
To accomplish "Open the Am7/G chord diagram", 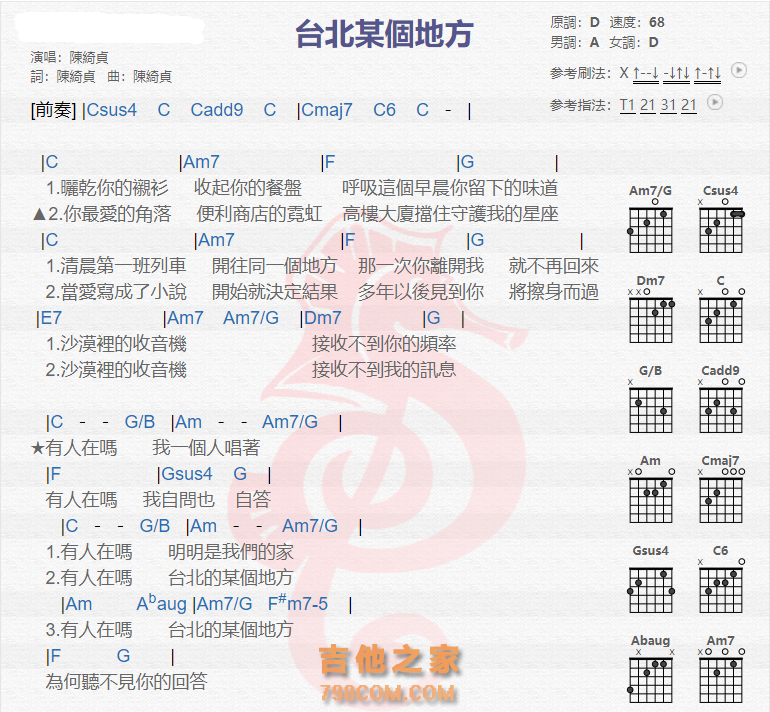I will click(x=650, y=219).
